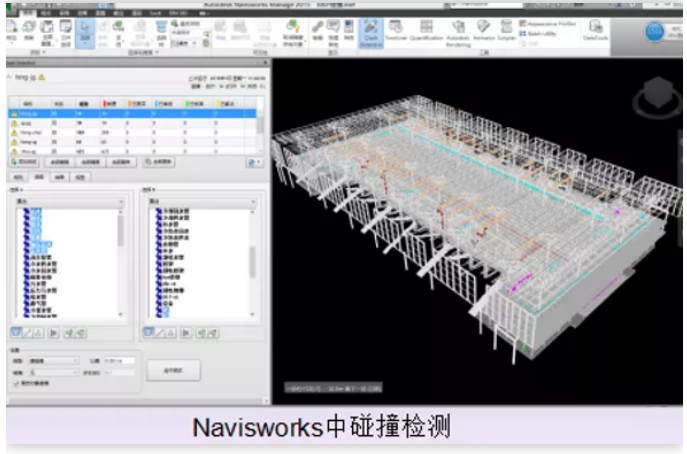The width and height of the screenshot is (687, 454).
Task: Open the Clash Detective tool
Action: coord(371,33)
